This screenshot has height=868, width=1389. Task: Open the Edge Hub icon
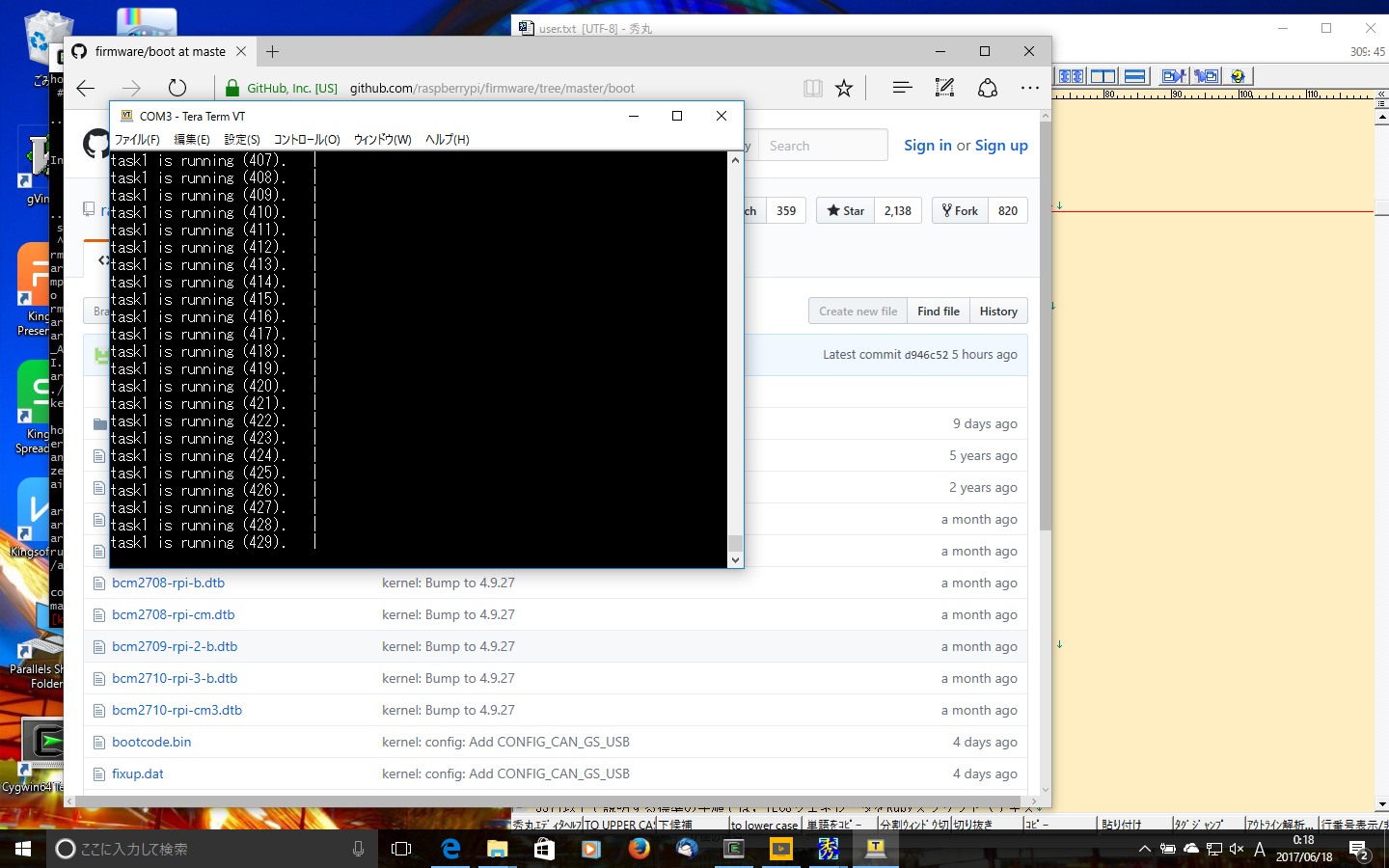click(x=902, y=88)
